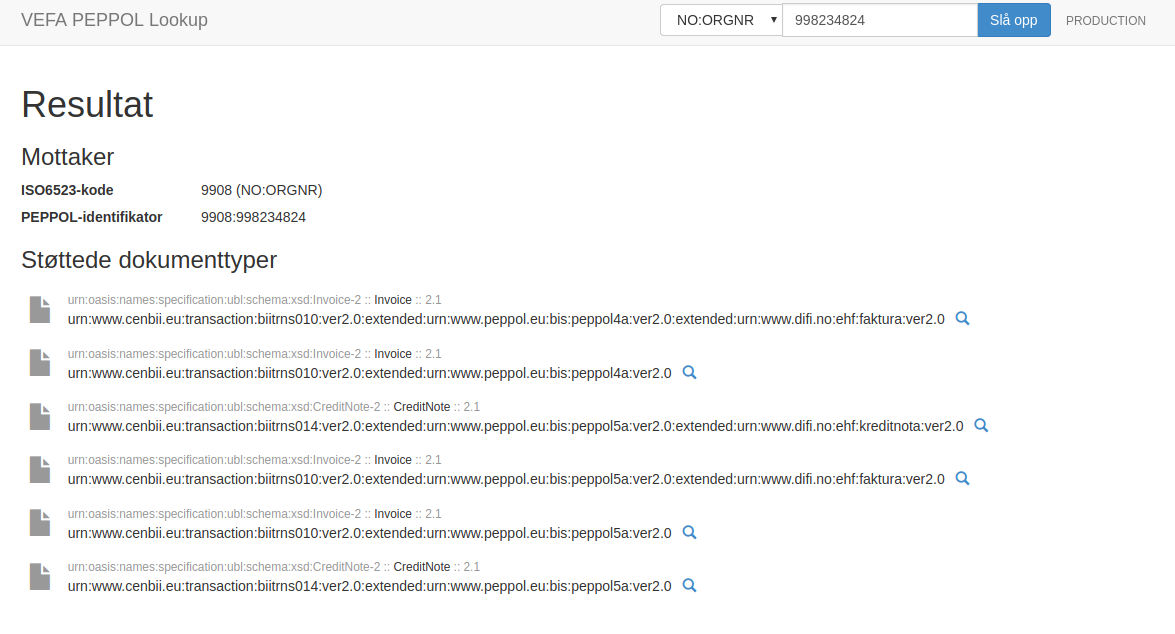Click magnifier for biitrns010 peppol5a:ver2.0 entry
This screenshot has height=634, width=1175.
click(689, 532)
